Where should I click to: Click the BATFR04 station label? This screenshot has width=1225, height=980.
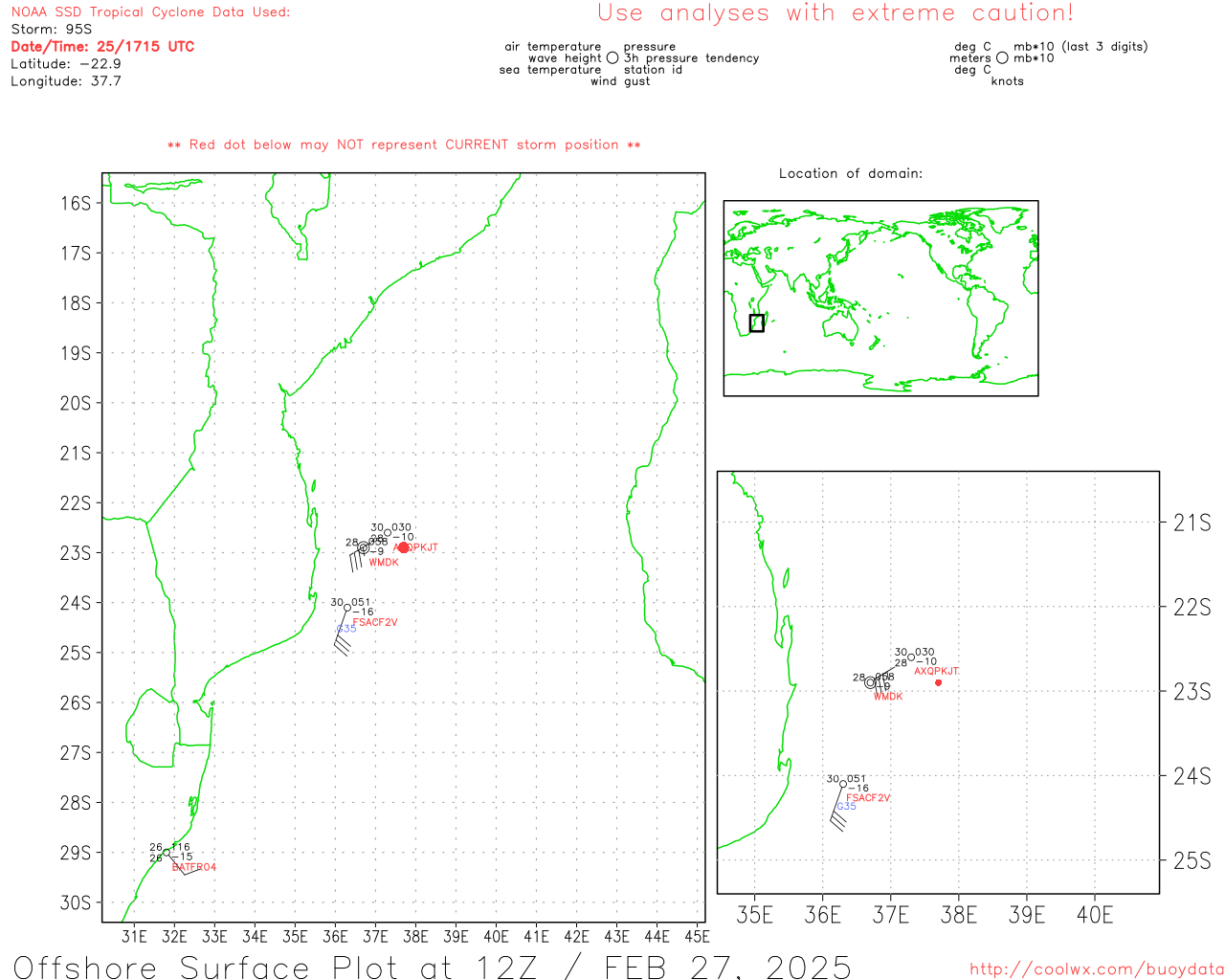coord(194,867)
